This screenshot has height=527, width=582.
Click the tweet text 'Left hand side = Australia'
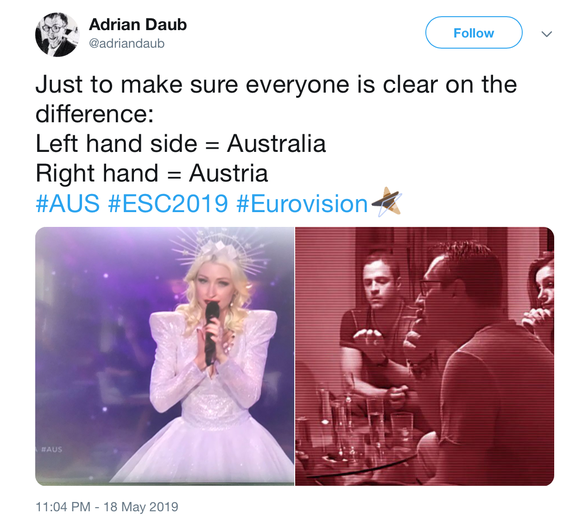pyautogui.click(x=181, y=144)
